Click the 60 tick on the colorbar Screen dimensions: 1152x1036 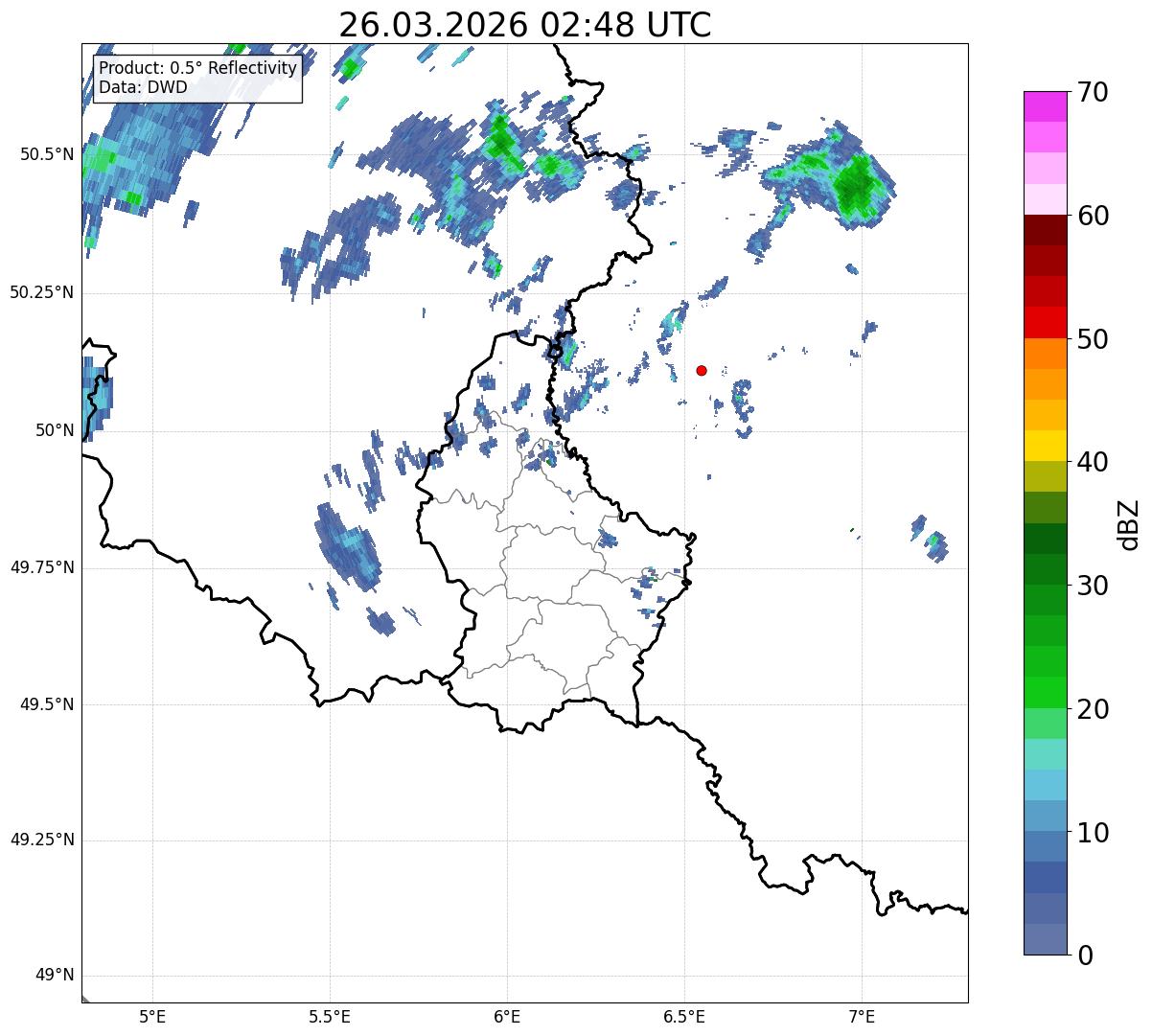coord(1093,216)
